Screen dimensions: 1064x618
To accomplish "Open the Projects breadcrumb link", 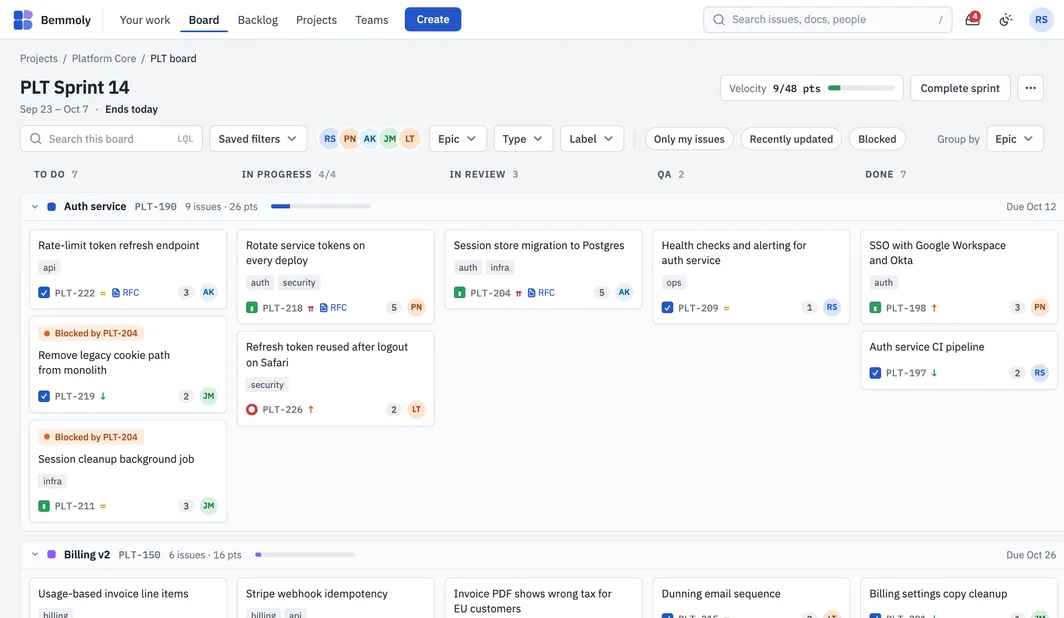I will [x=39, y=58].
